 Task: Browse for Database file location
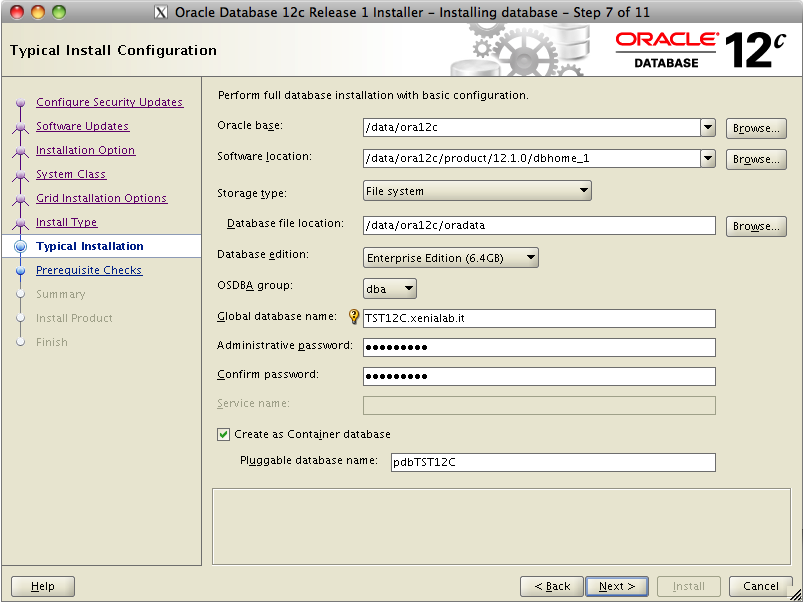(756, 226)
